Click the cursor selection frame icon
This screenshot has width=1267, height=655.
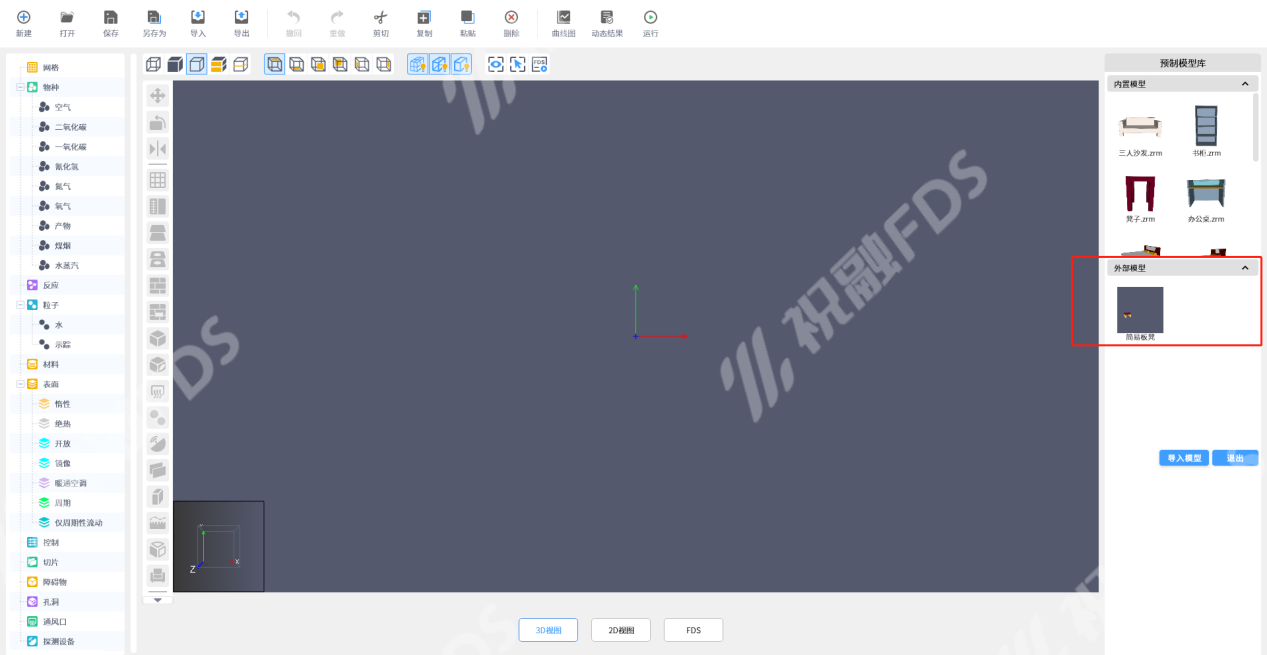tap(517, 64)
